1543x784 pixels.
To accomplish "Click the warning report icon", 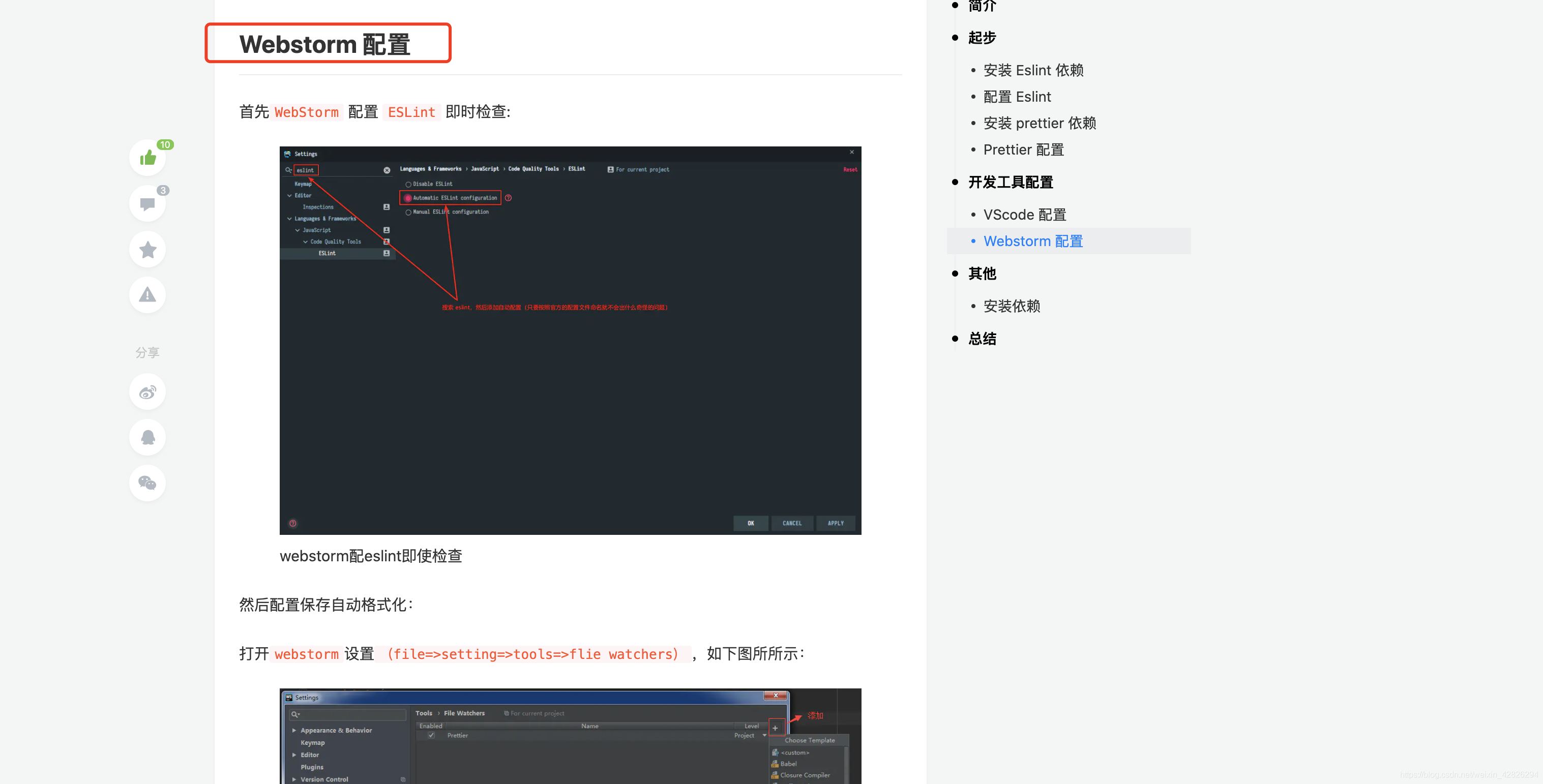I will [147, 295].
